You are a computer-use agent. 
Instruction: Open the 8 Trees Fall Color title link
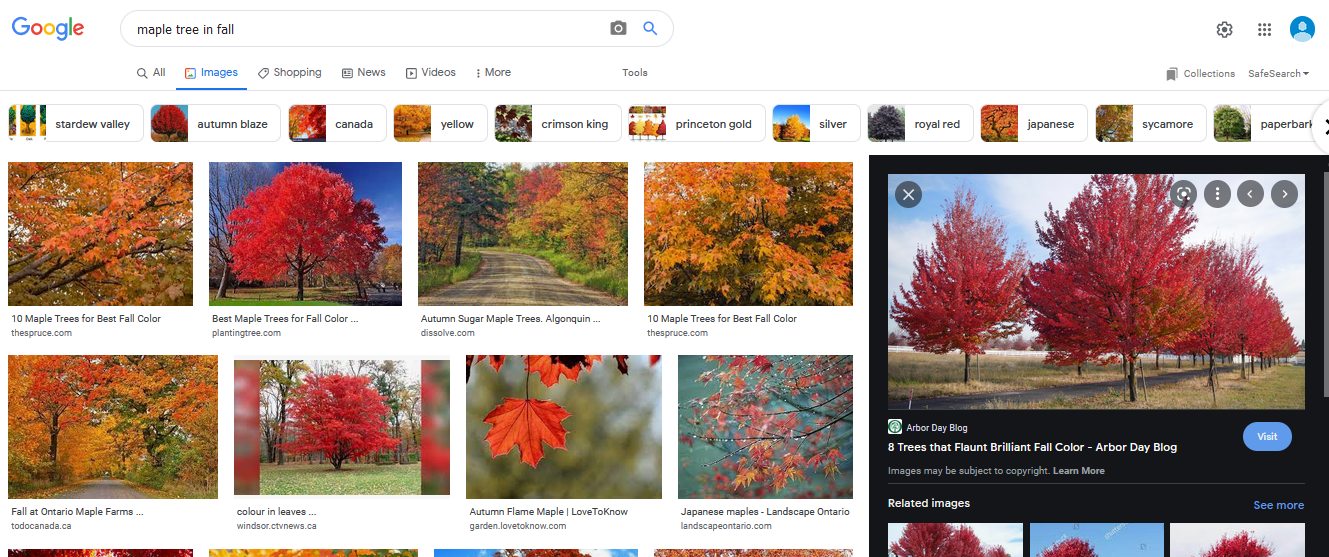click(x=1032, y=447)
